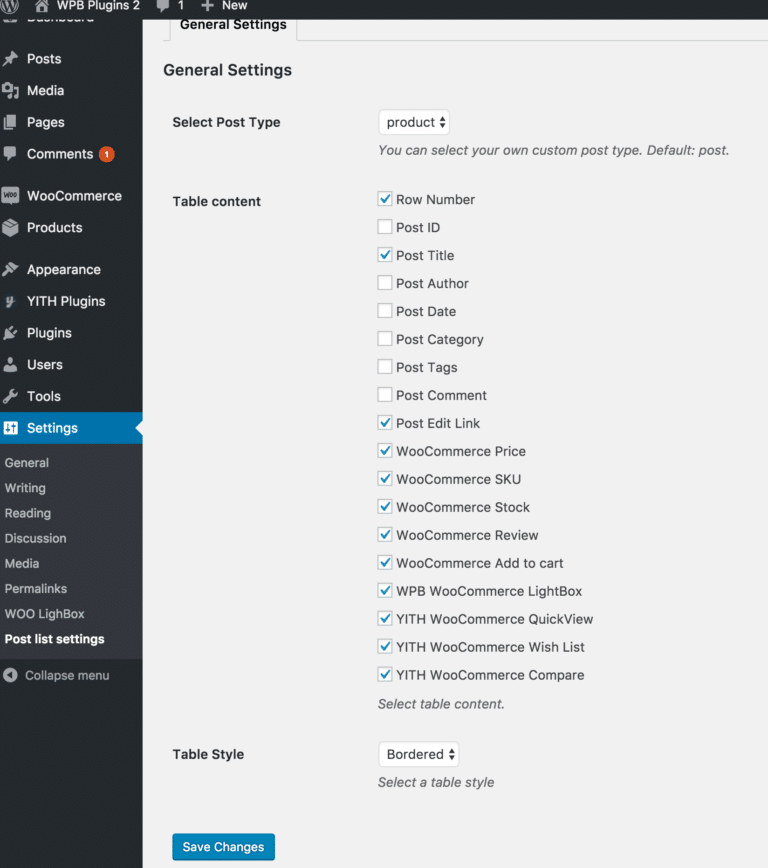Open the Plugins menu label
The image size is (768, 868).
(49, 333)
